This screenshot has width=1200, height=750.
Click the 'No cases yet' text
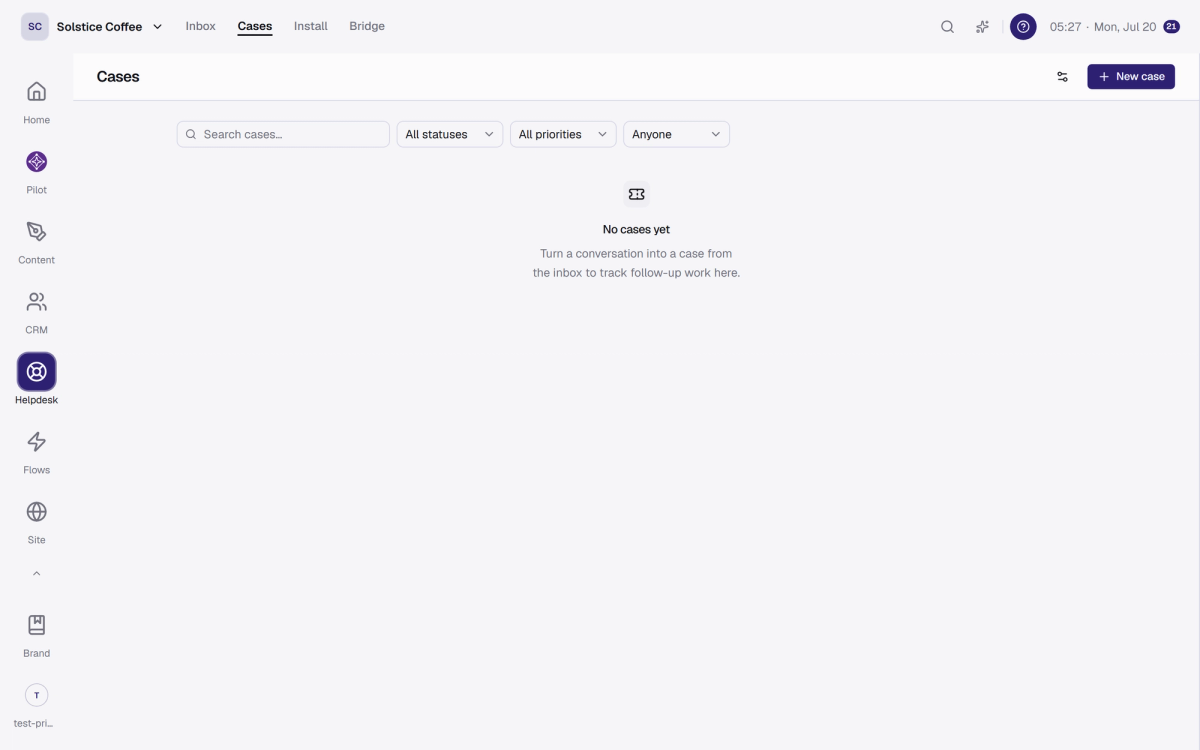tap(636, 230)
